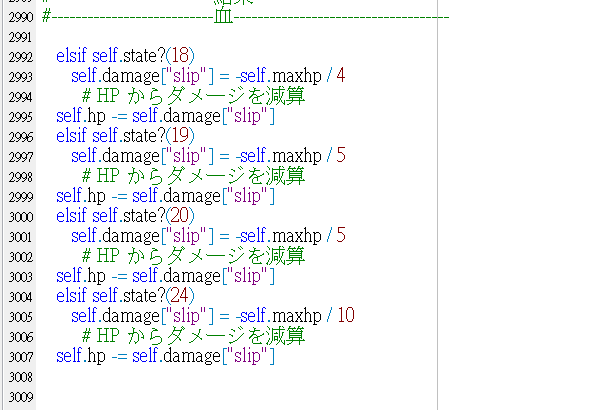Viewport: 591px width, 410px height.
Task: Click 'maxhp / 5' on line 3001
Action: [x=309, y=236]
